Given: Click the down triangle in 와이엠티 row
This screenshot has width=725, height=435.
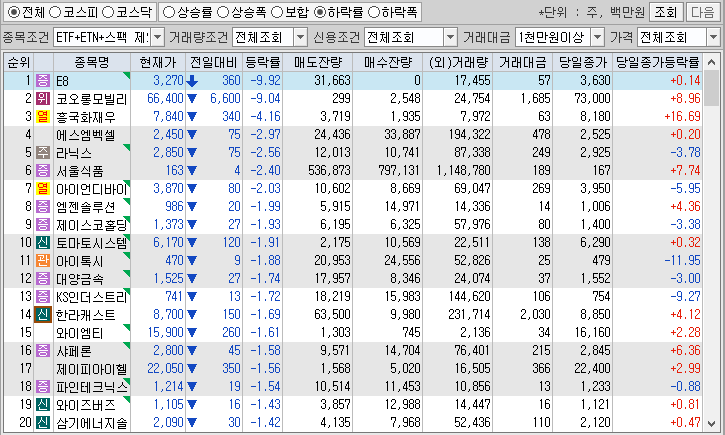Looking at the screenshot, I should pyautogui.click(x=192, y=333).
